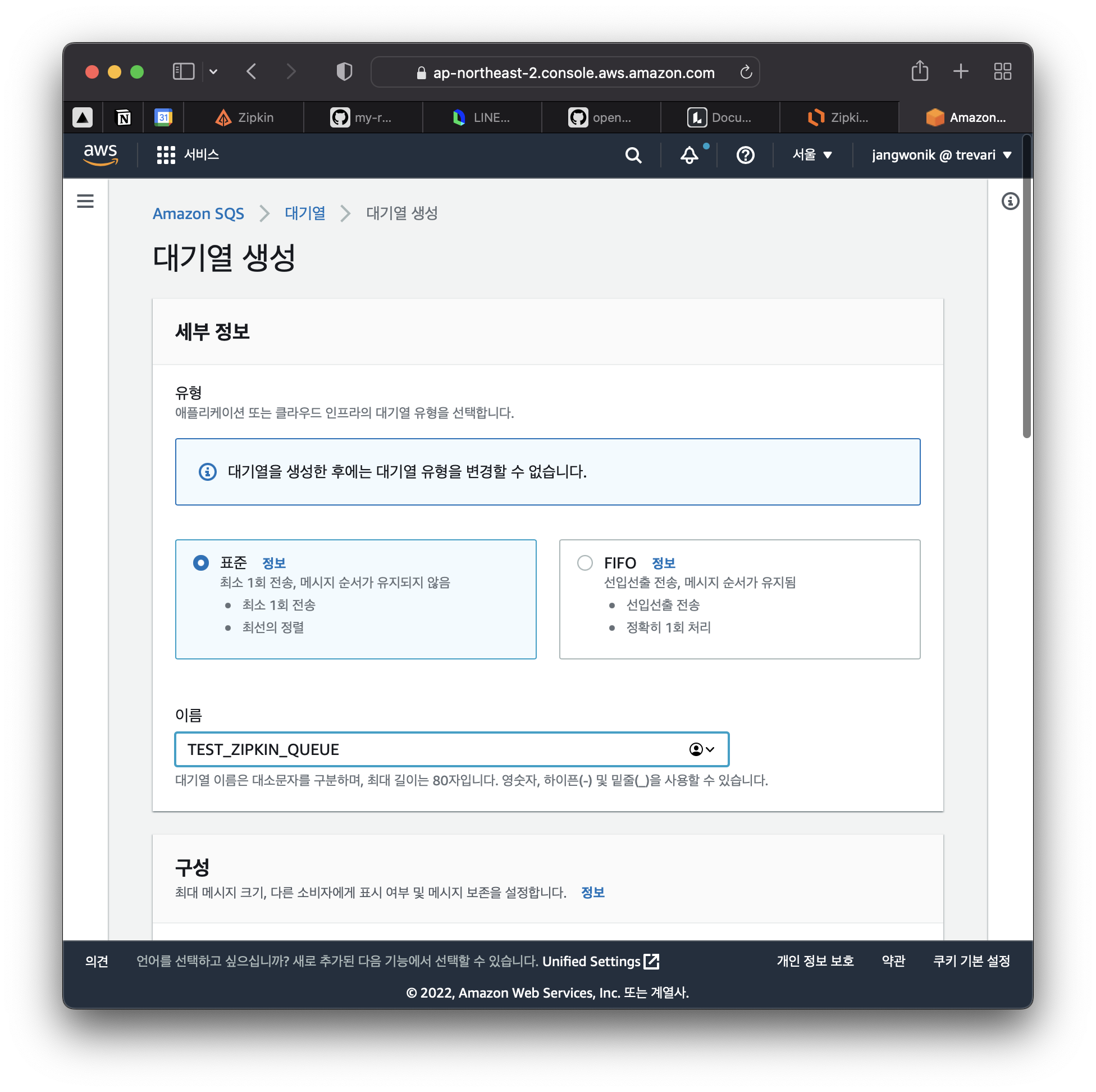The width and height of the screenshot is (1096, 1092).
Task: Go to the Amazon SQS breadcrumb link
Action: (x=198, y=213)
